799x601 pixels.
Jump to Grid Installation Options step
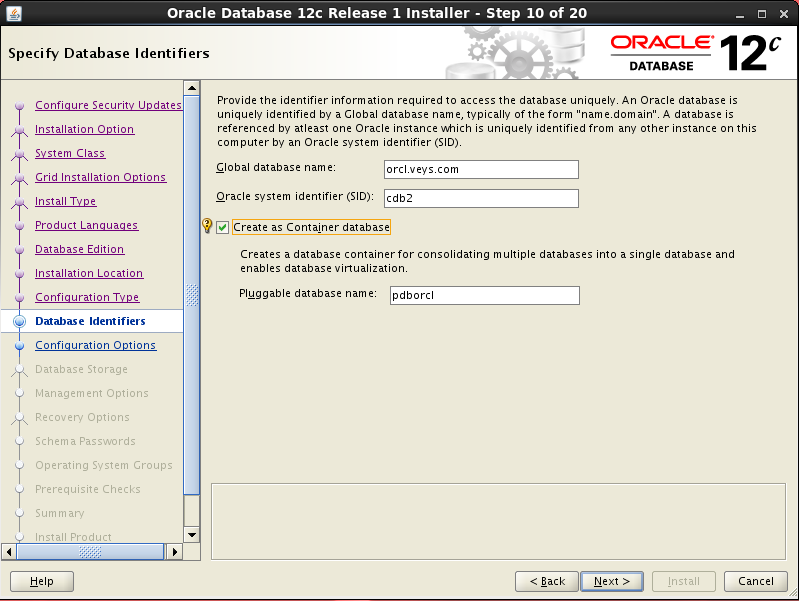100,177
